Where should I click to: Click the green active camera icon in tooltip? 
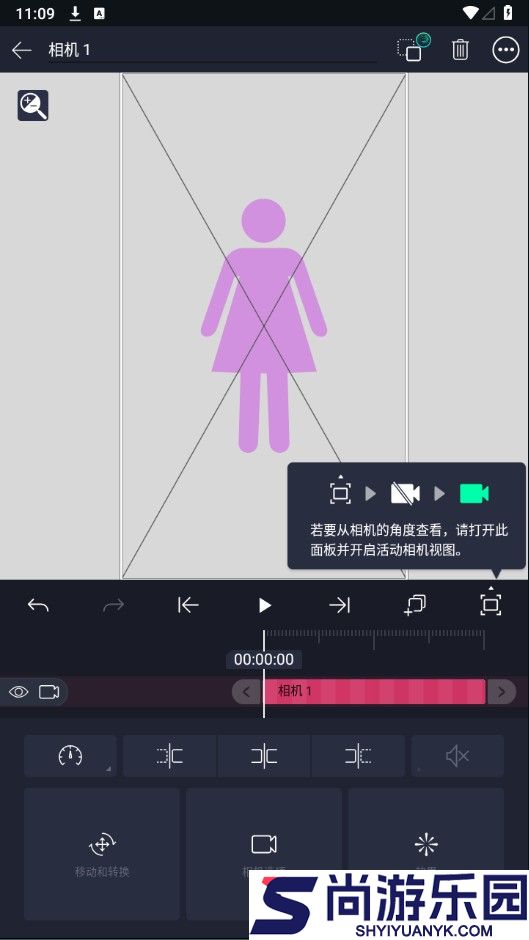[474, 493]
